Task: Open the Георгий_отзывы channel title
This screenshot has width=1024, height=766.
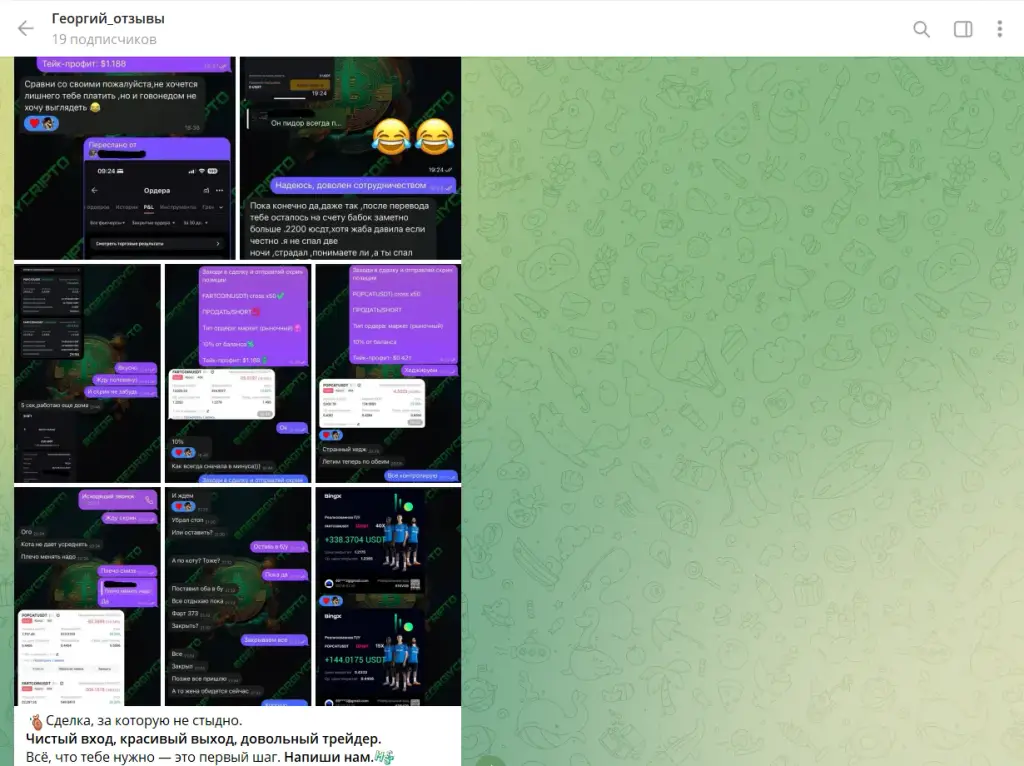Action: [x=108, y=19]
